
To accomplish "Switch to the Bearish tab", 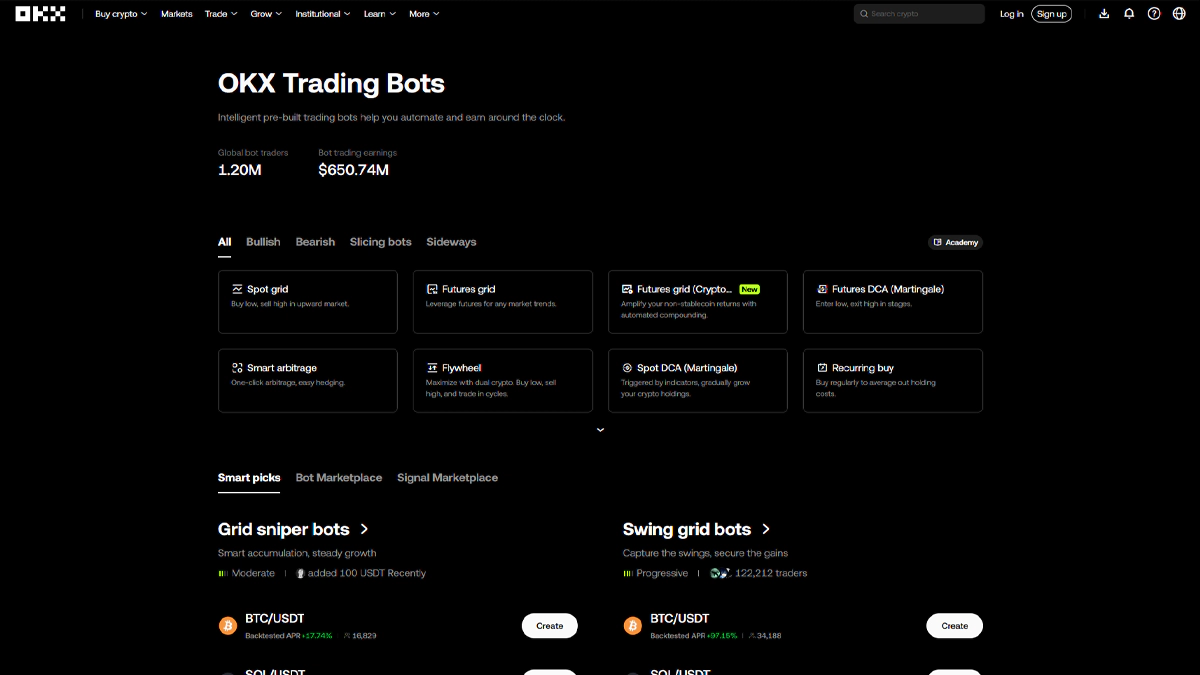I will (x=315, y=242).
